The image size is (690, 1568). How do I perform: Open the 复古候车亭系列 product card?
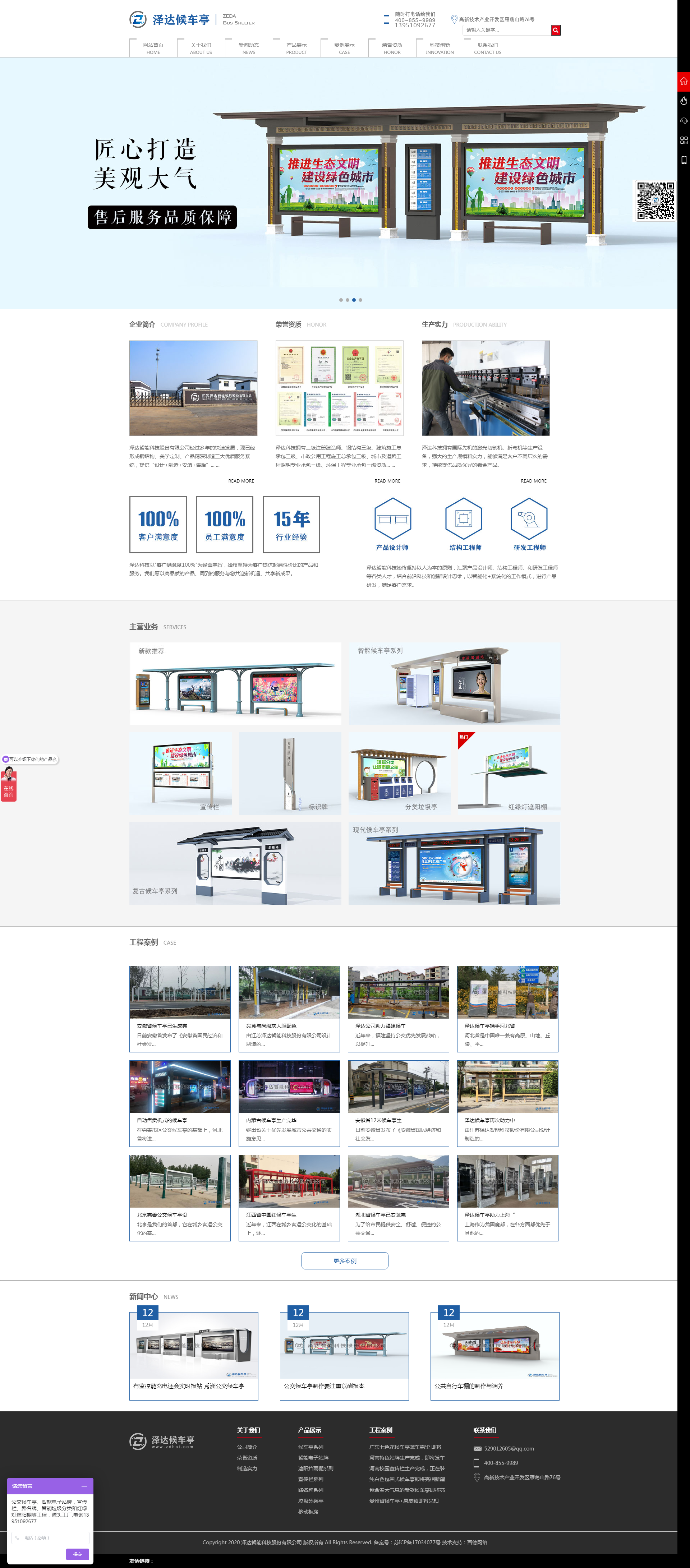[x=235, y=863]
